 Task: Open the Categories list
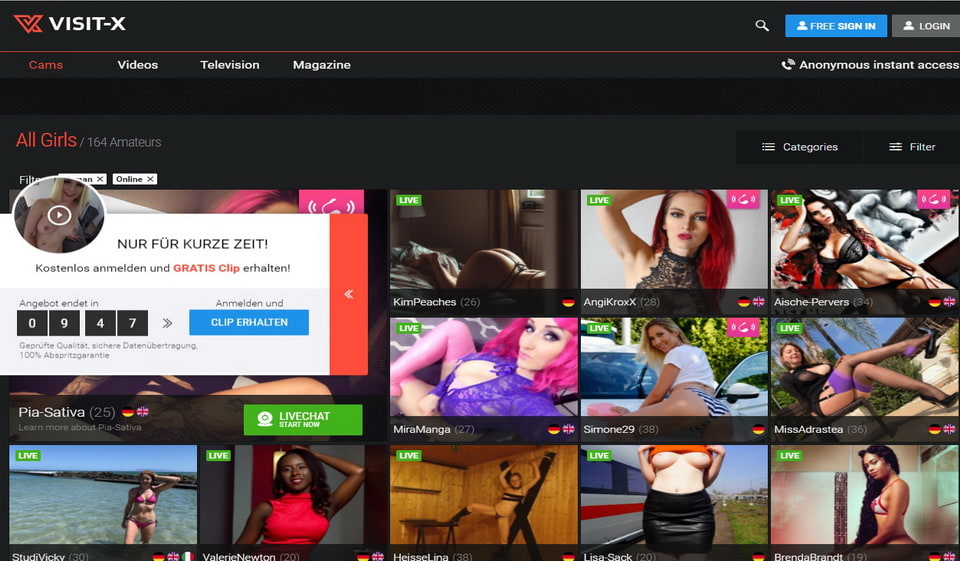click(x=799, y=147)
